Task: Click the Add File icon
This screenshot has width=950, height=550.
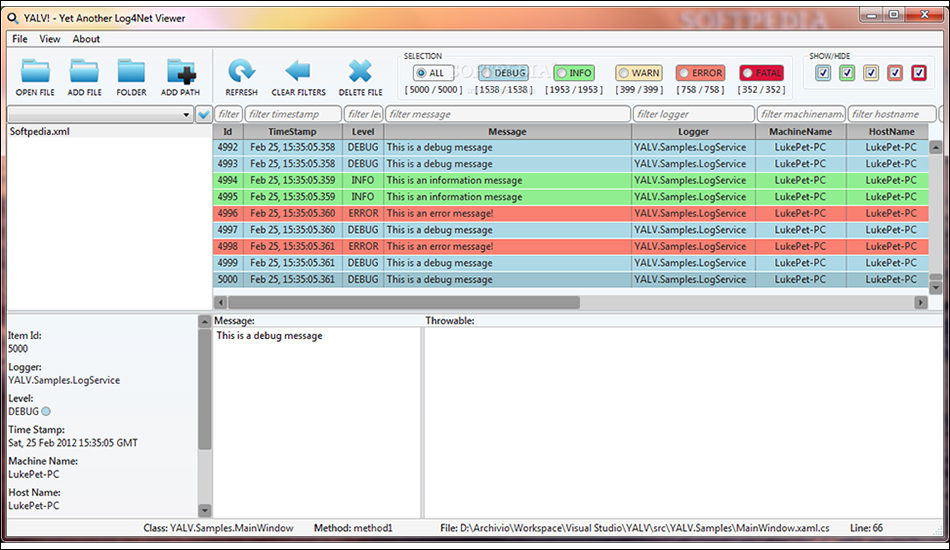Action: pos(84,71)
